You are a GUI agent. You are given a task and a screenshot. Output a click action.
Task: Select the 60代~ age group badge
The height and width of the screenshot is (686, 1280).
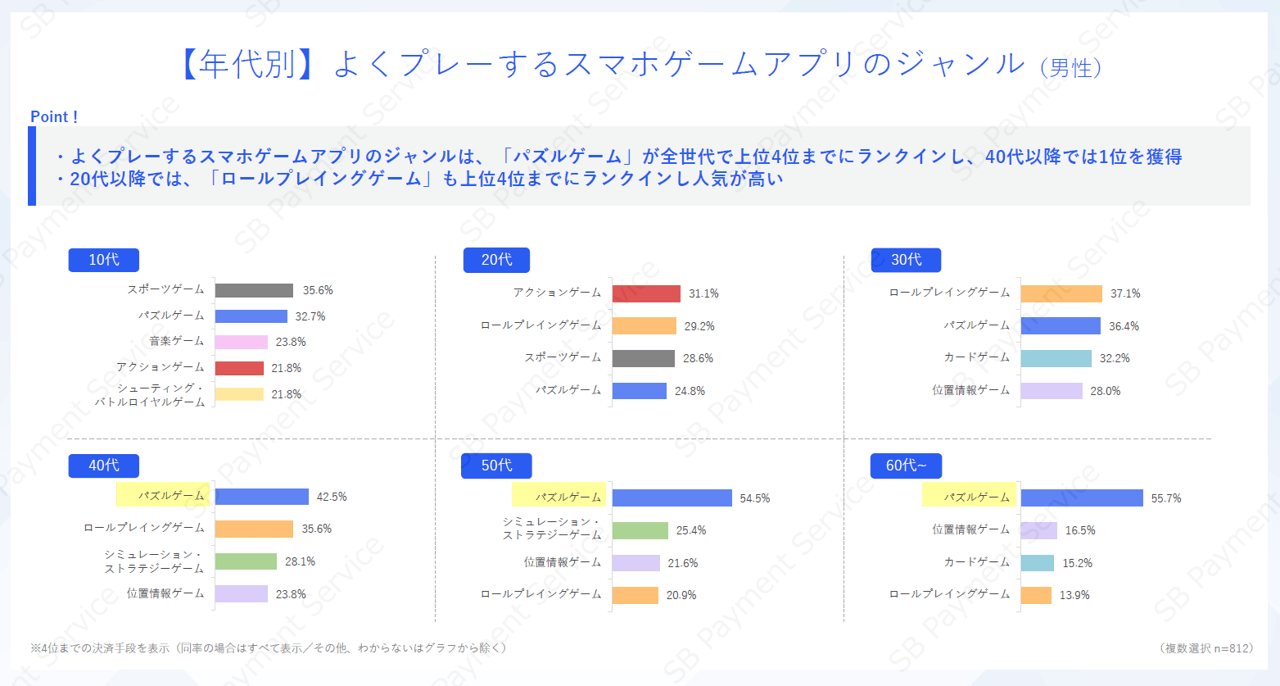click(x=906, y=466)
